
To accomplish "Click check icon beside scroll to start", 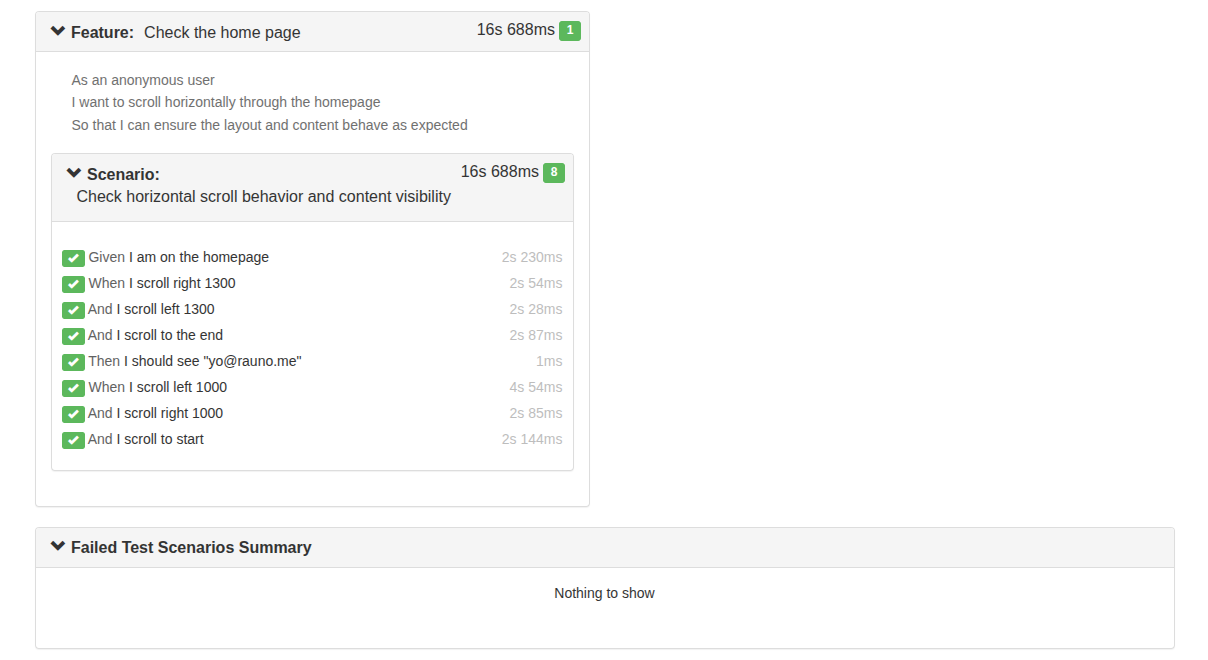I will (x=73, y=440).
